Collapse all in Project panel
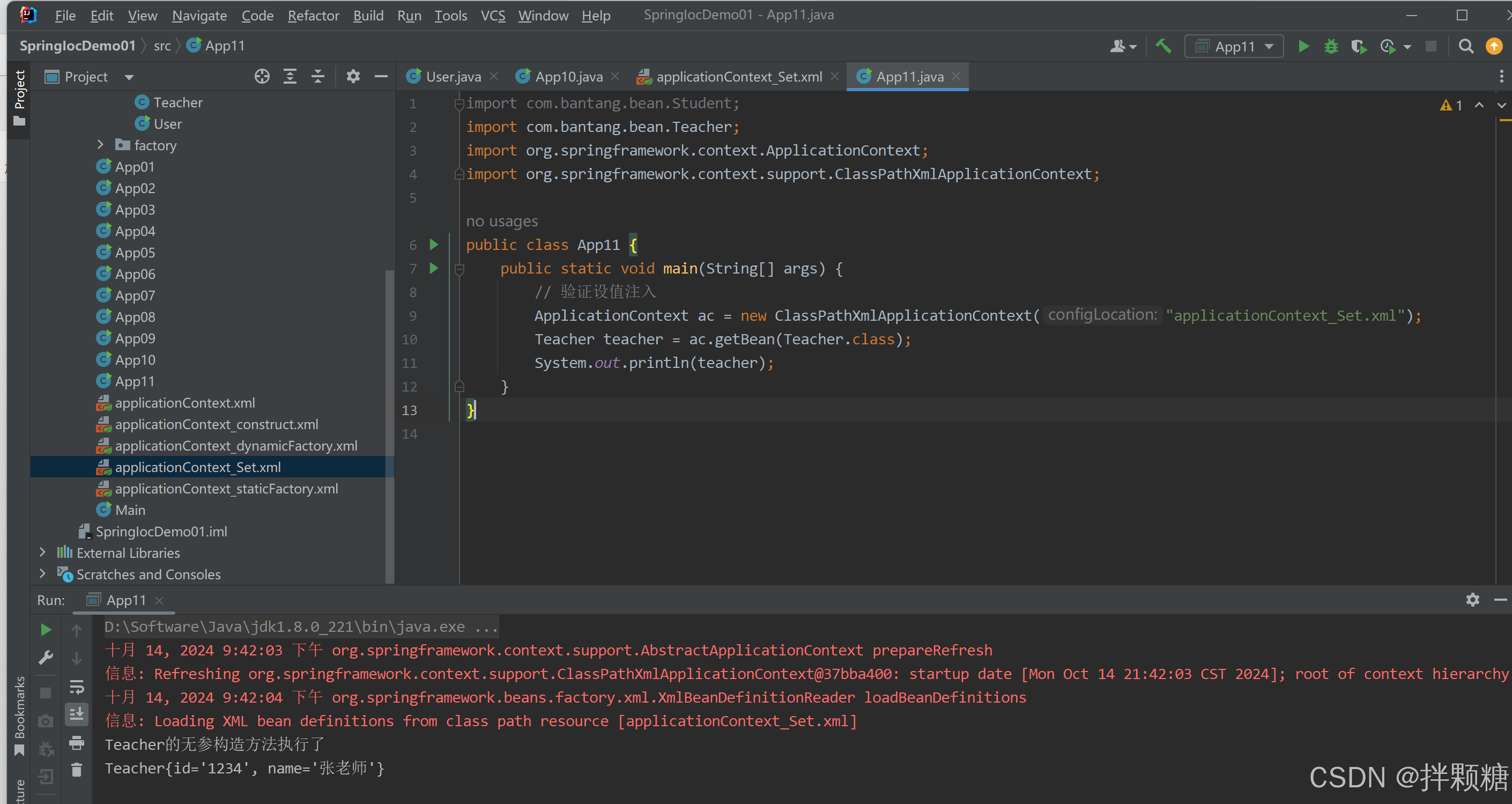Viewport: 1512px width, 804px height. pos(317,76)
